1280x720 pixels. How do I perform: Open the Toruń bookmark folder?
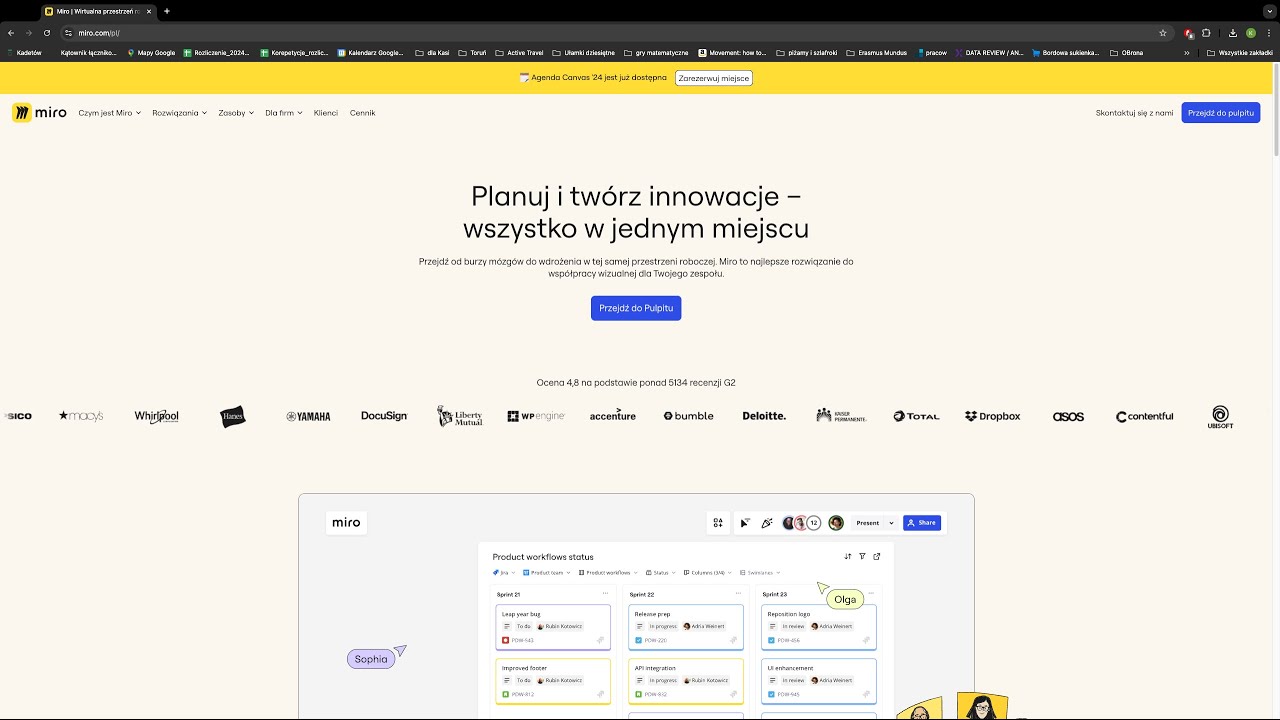point(472,53)
